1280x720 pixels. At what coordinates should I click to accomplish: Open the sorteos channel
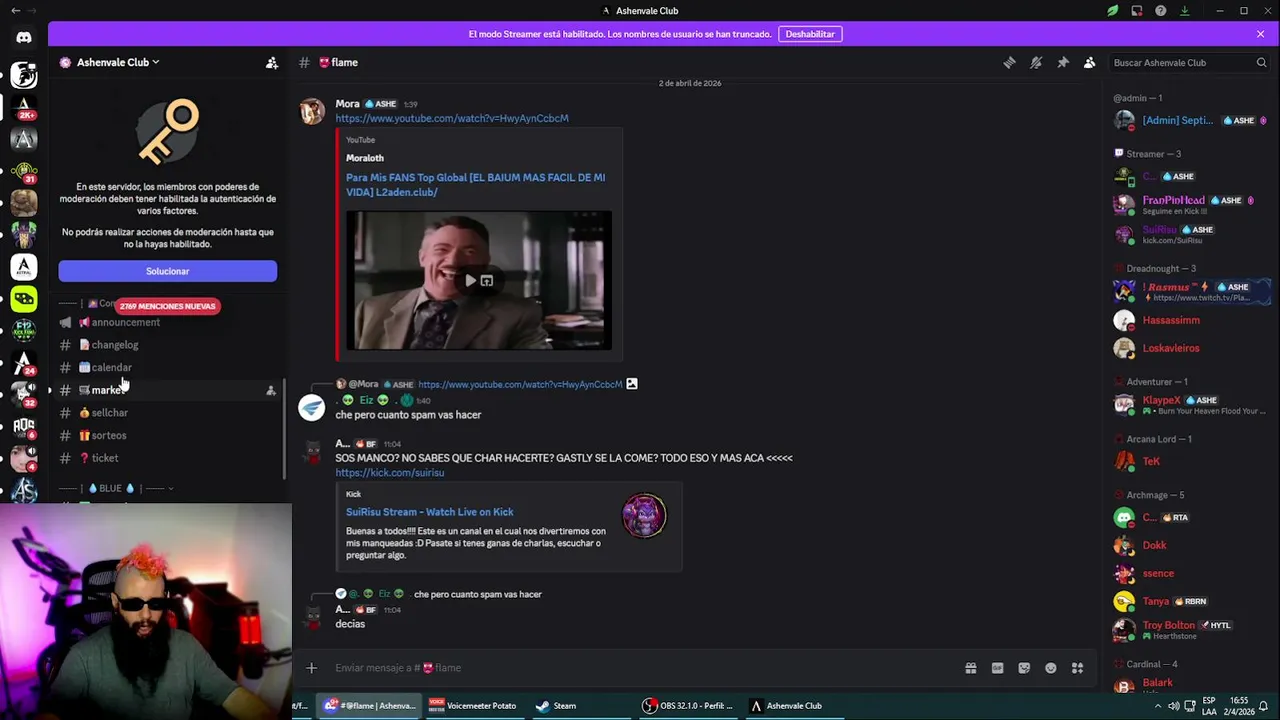tap(167, 435)
